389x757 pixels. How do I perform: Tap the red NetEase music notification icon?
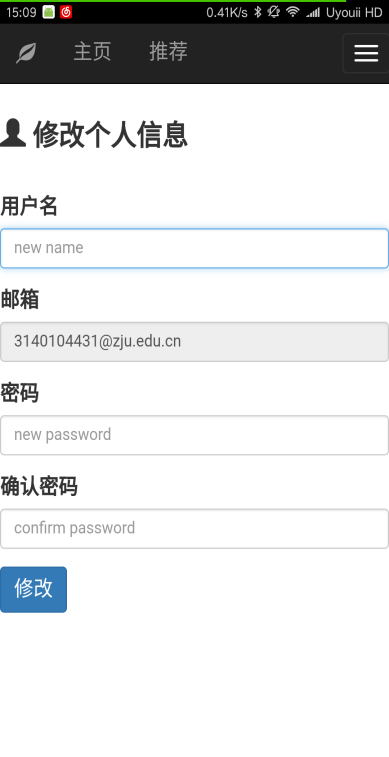(x=66, y=12)
